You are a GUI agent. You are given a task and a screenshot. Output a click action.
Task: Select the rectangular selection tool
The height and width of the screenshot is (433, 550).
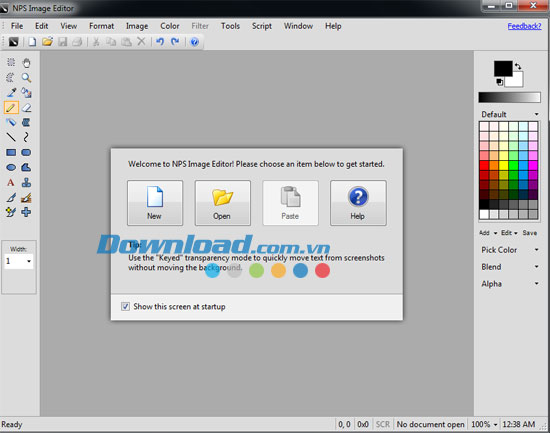[11, 62]
